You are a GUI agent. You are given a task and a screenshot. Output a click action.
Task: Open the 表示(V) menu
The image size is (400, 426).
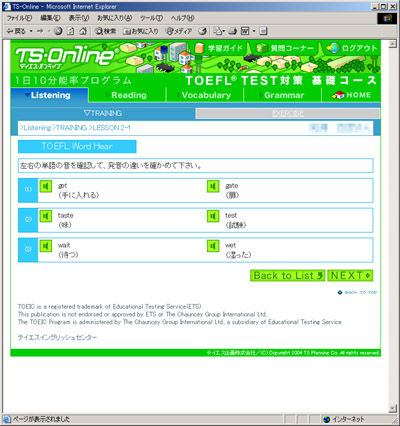tap(79, 18)
